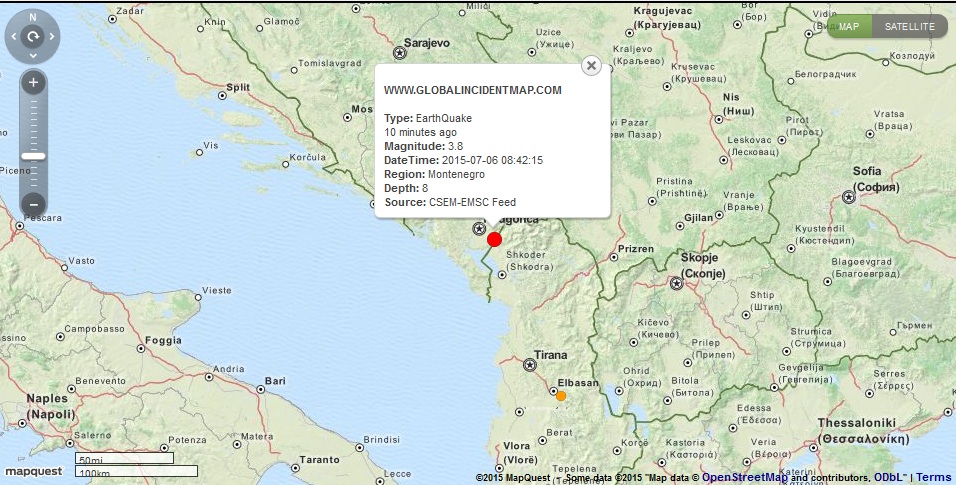
Task: Click the zoom in plus button
Action: [x=33, y=82]
